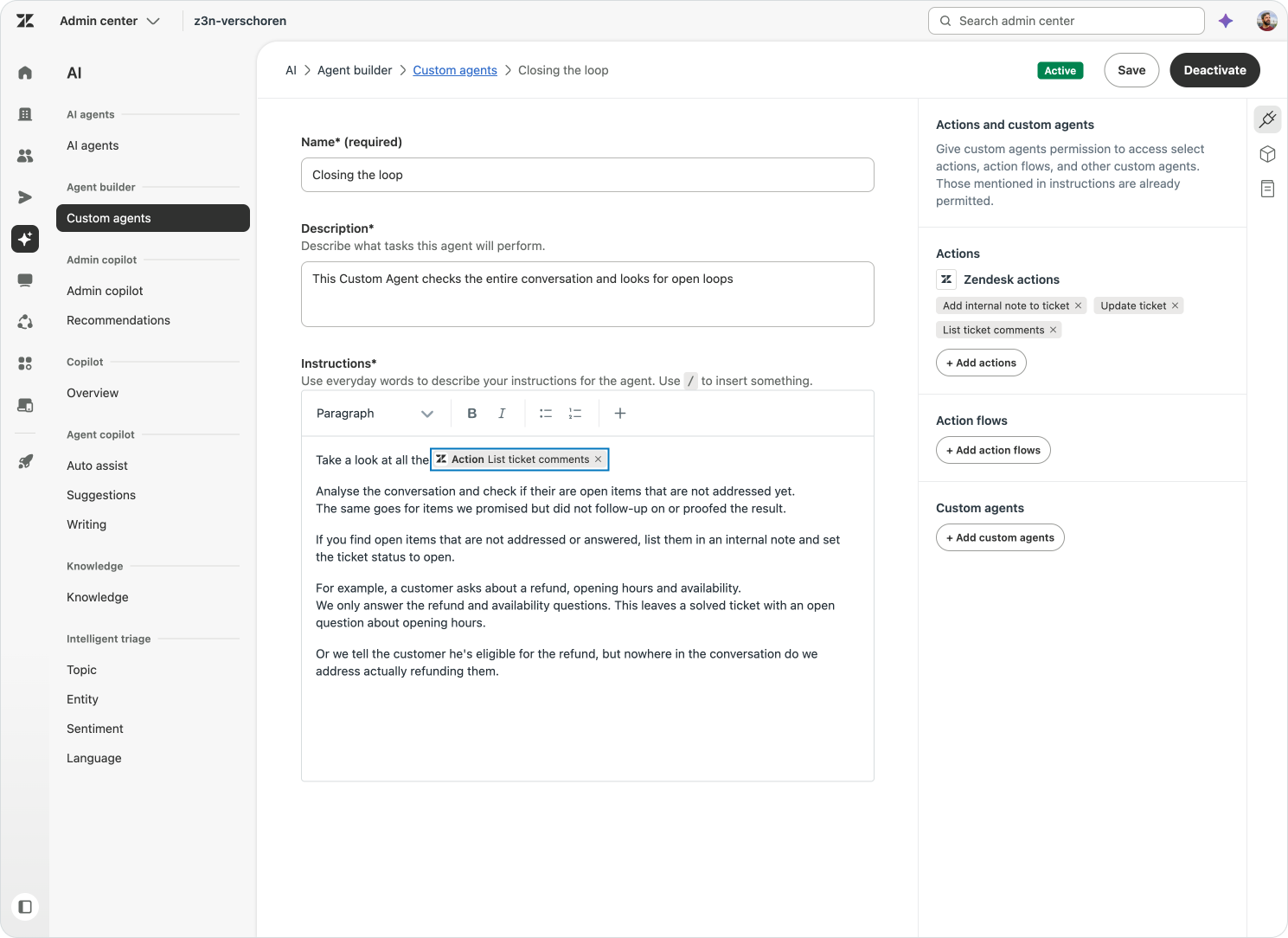1288x938 pixels.
Task: Select the cube icon in right rail
Action: [x=1267, y=154]
